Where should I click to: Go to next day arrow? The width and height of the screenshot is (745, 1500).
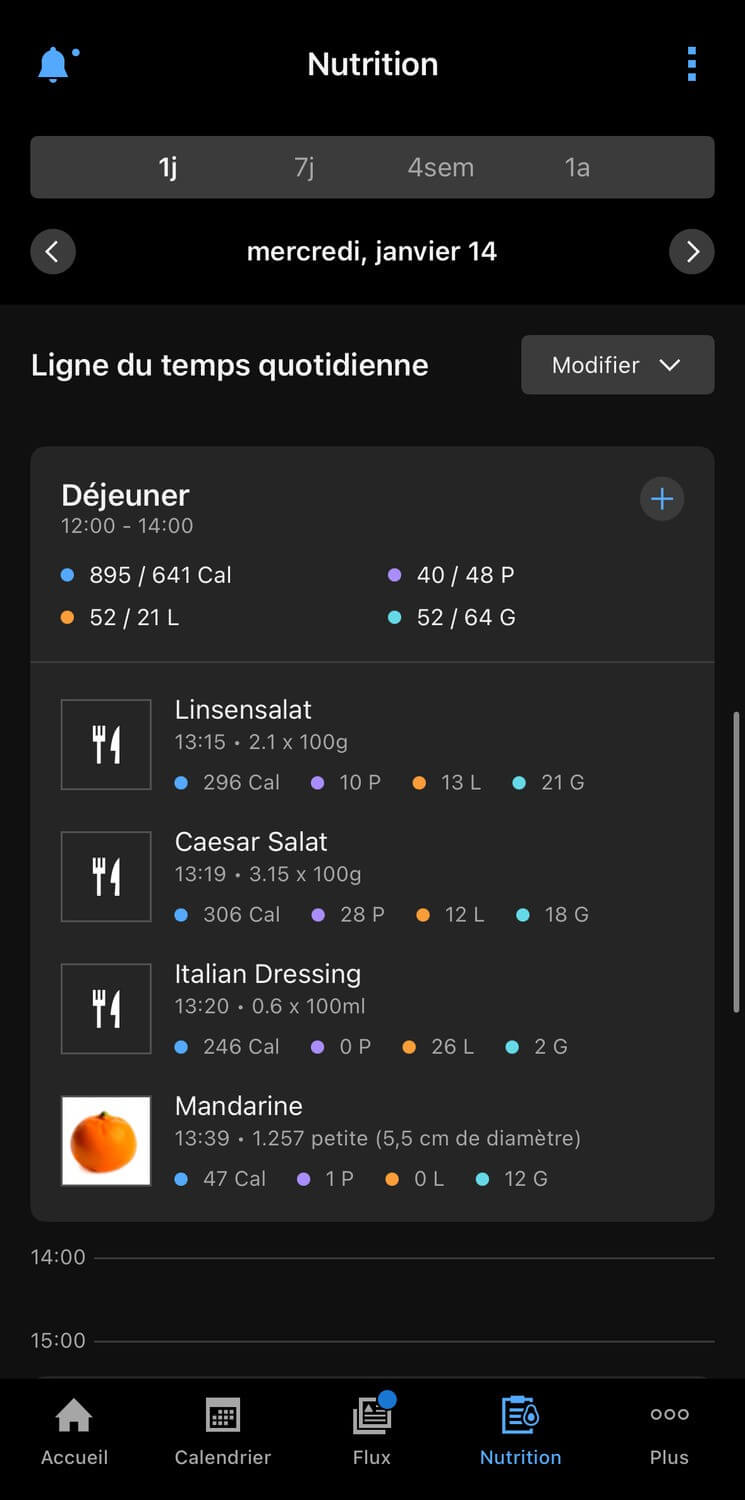[691, 251]
